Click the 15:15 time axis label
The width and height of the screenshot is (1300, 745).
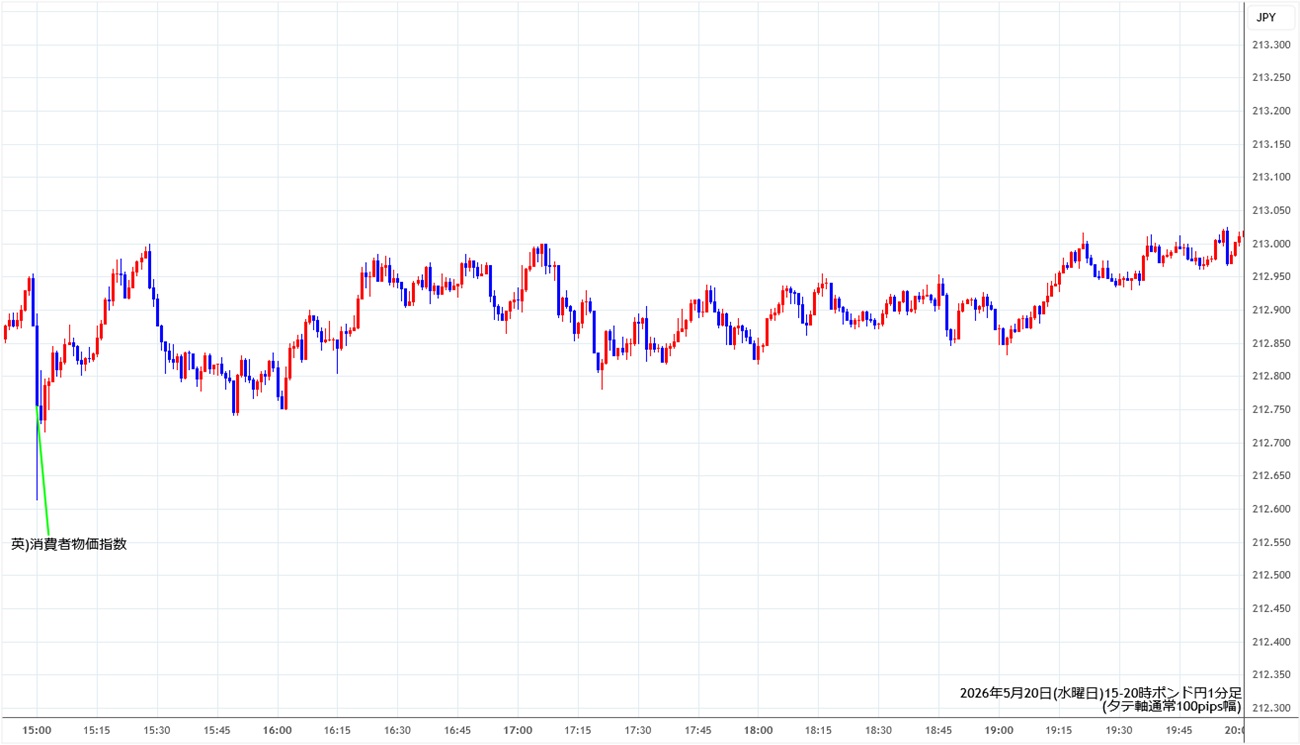click(x=97, y=730)
